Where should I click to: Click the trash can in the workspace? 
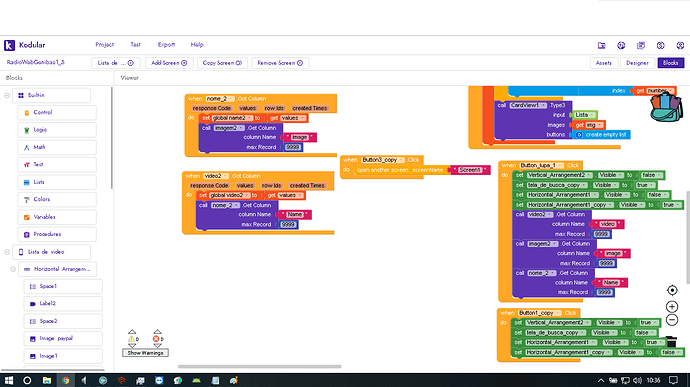click(671, 342)
